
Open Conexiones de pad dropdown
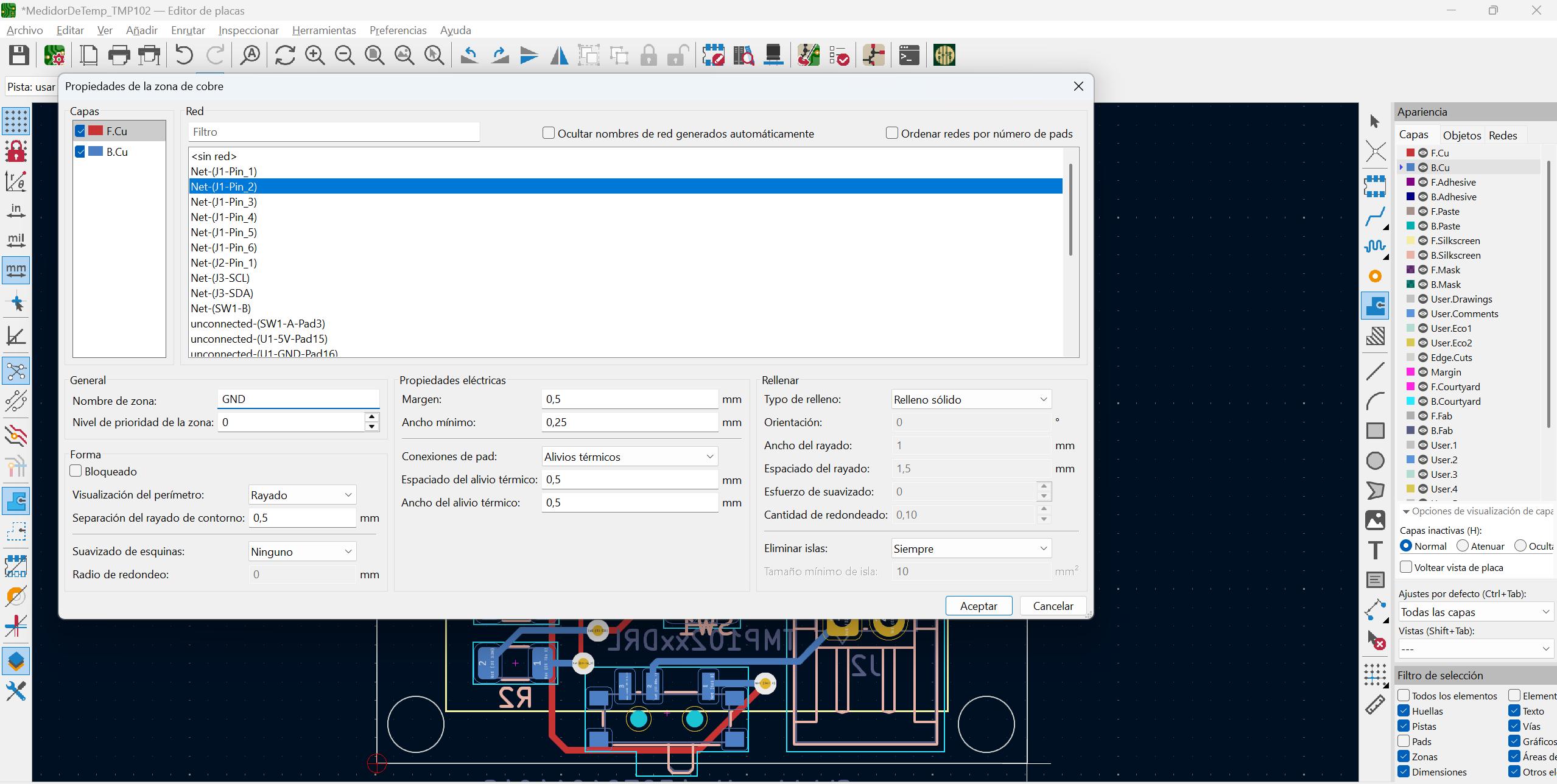click(630, 457)
